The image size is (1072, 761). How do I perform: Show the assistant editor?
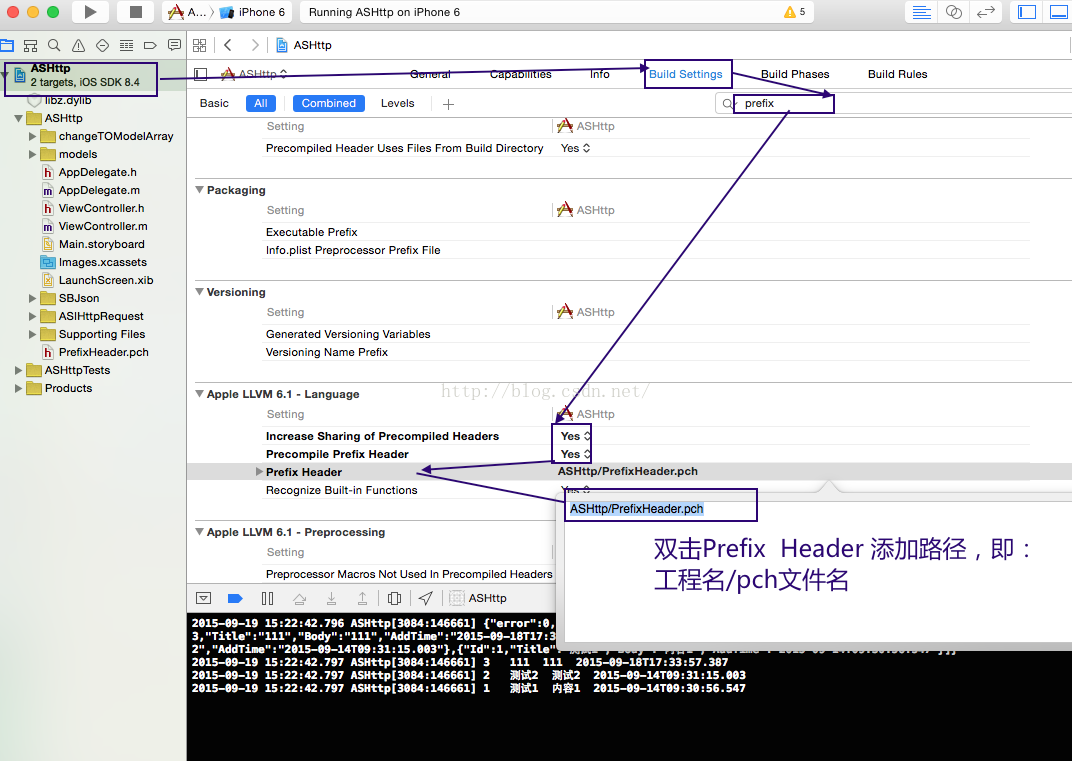coord(954,12)
